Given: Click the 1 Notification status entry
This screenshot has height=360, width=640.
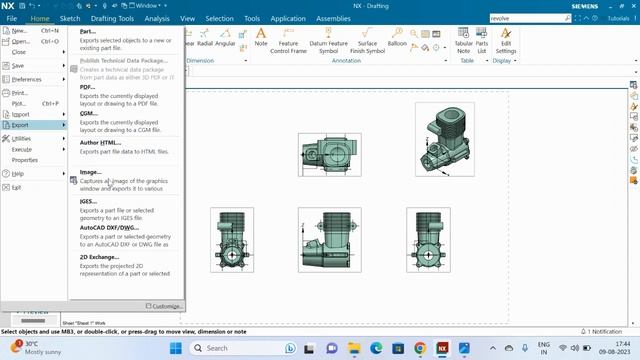Looking at the screenshot, I should [602, 331].
